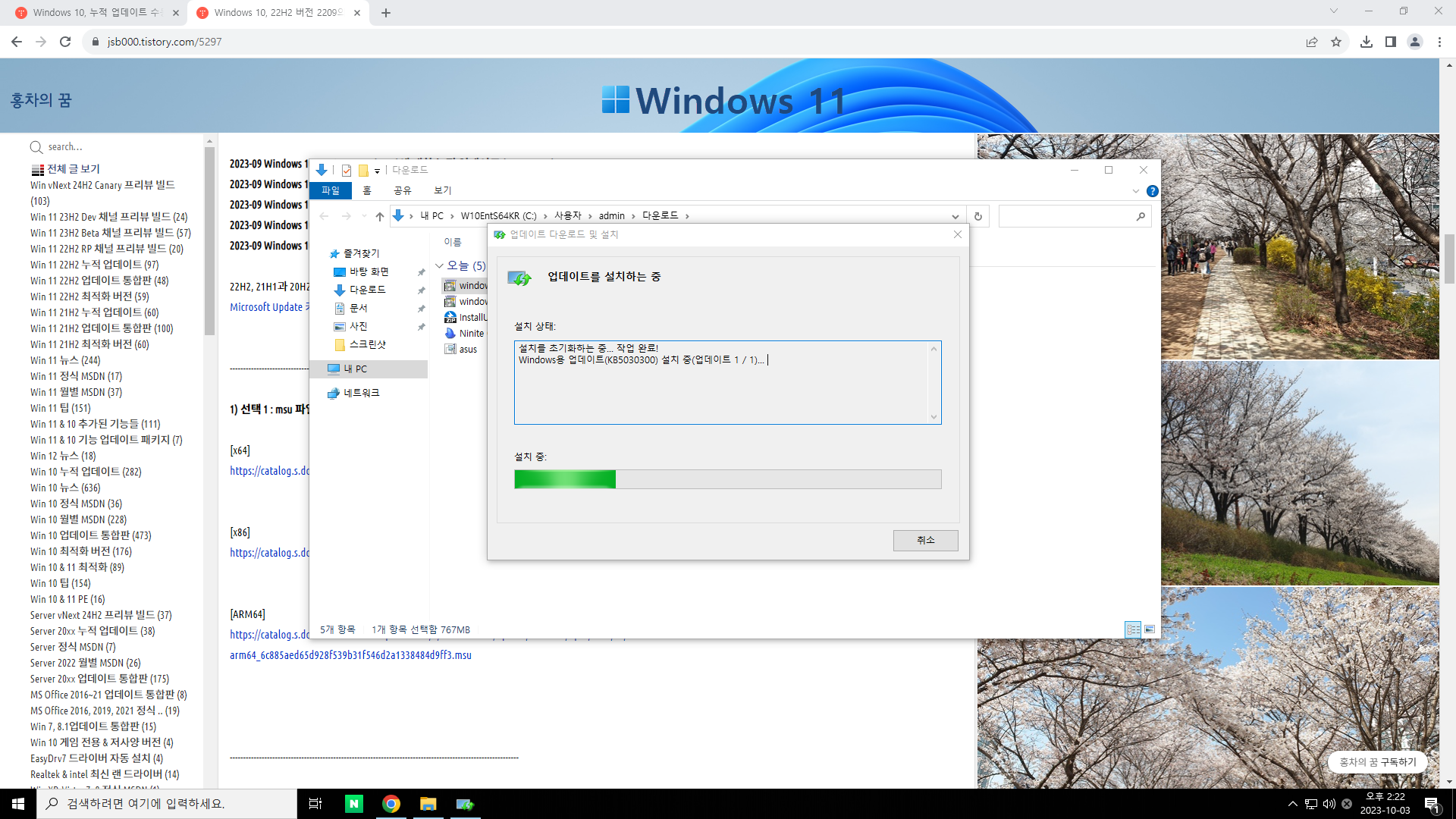1456x819 pixels.
Task: Expand the Explorer ribbon chevron
Action: pos(1136,191)
